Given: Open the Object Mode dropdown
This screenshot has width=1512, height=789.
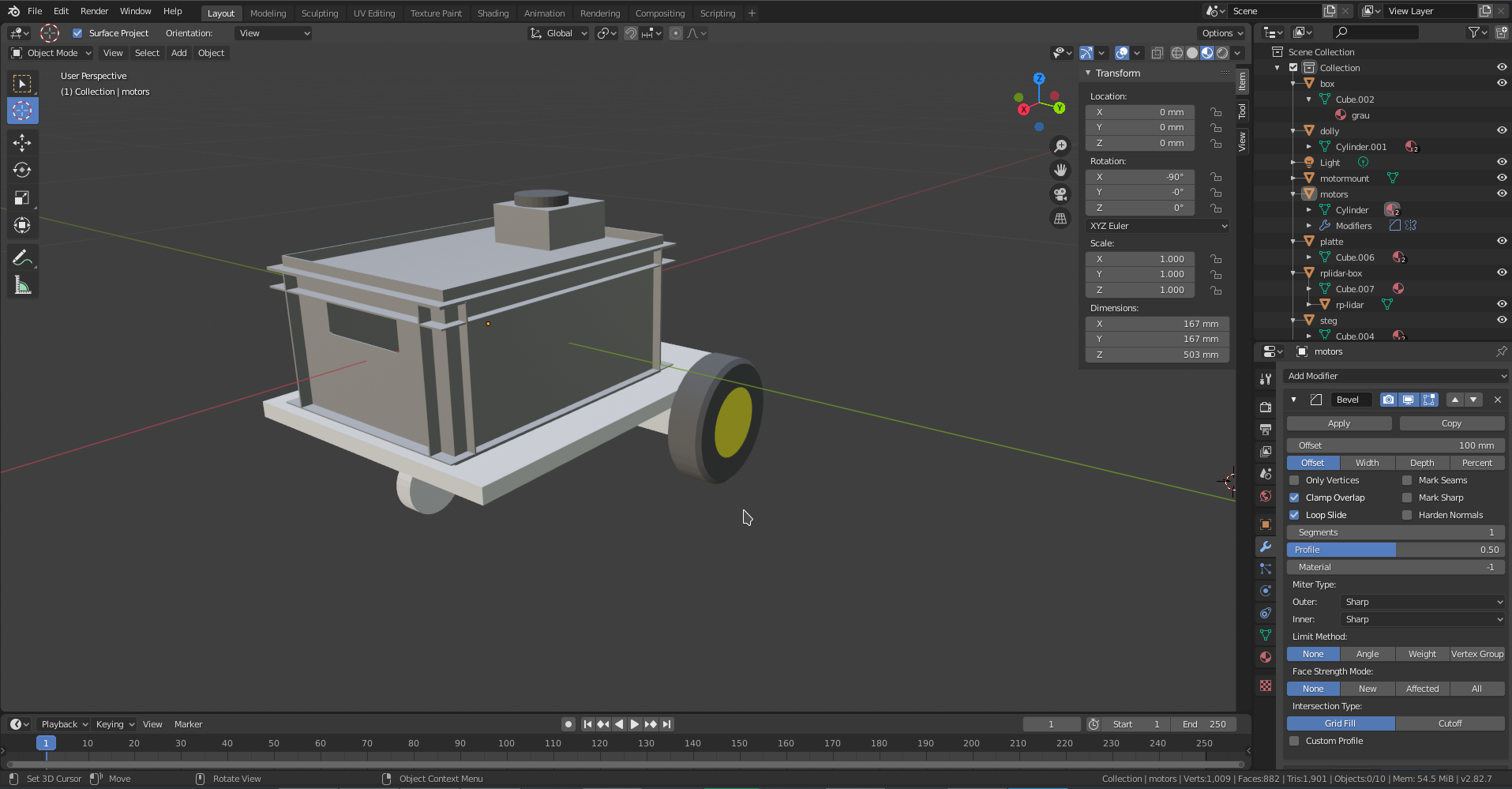Looking at the screenshot, I should (51, 53).
